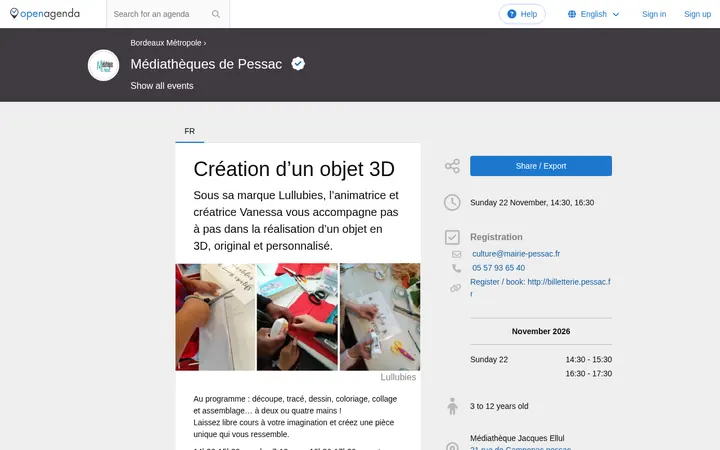Open Médiathèques de Pessac title link
Viewport: 720px width, 450px height.
(206, 64)
